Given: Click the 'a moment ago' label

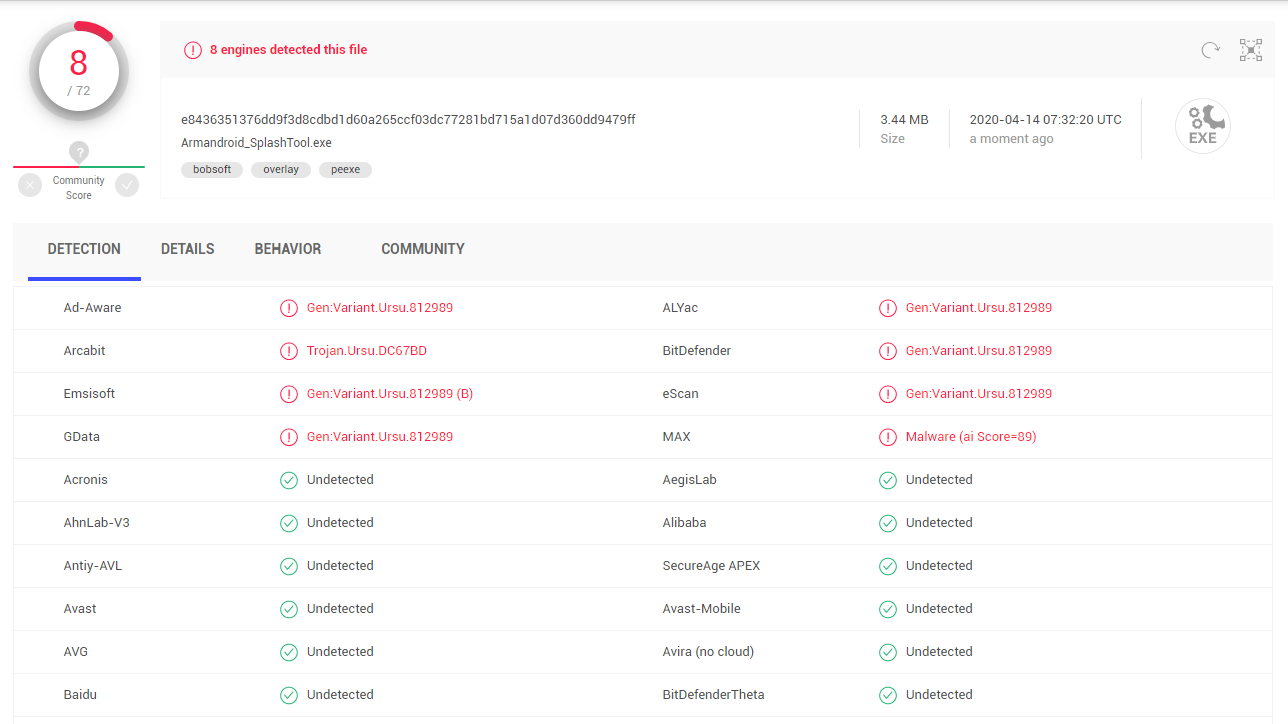Looking at the screenshot, I should (x=1012, y=139).
